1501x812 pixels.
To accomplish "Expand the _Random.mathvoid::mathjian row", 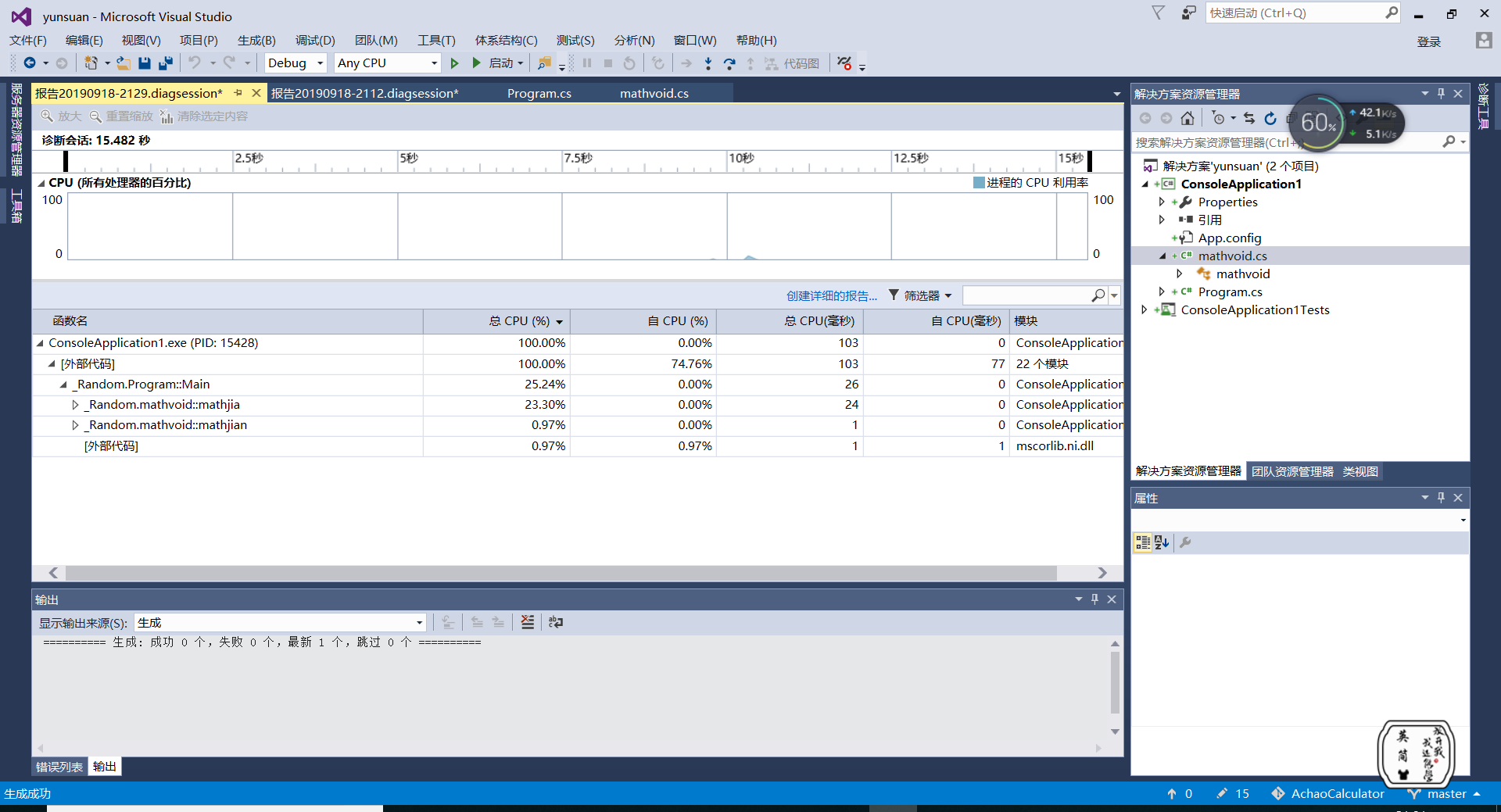I will coord(76,425).
